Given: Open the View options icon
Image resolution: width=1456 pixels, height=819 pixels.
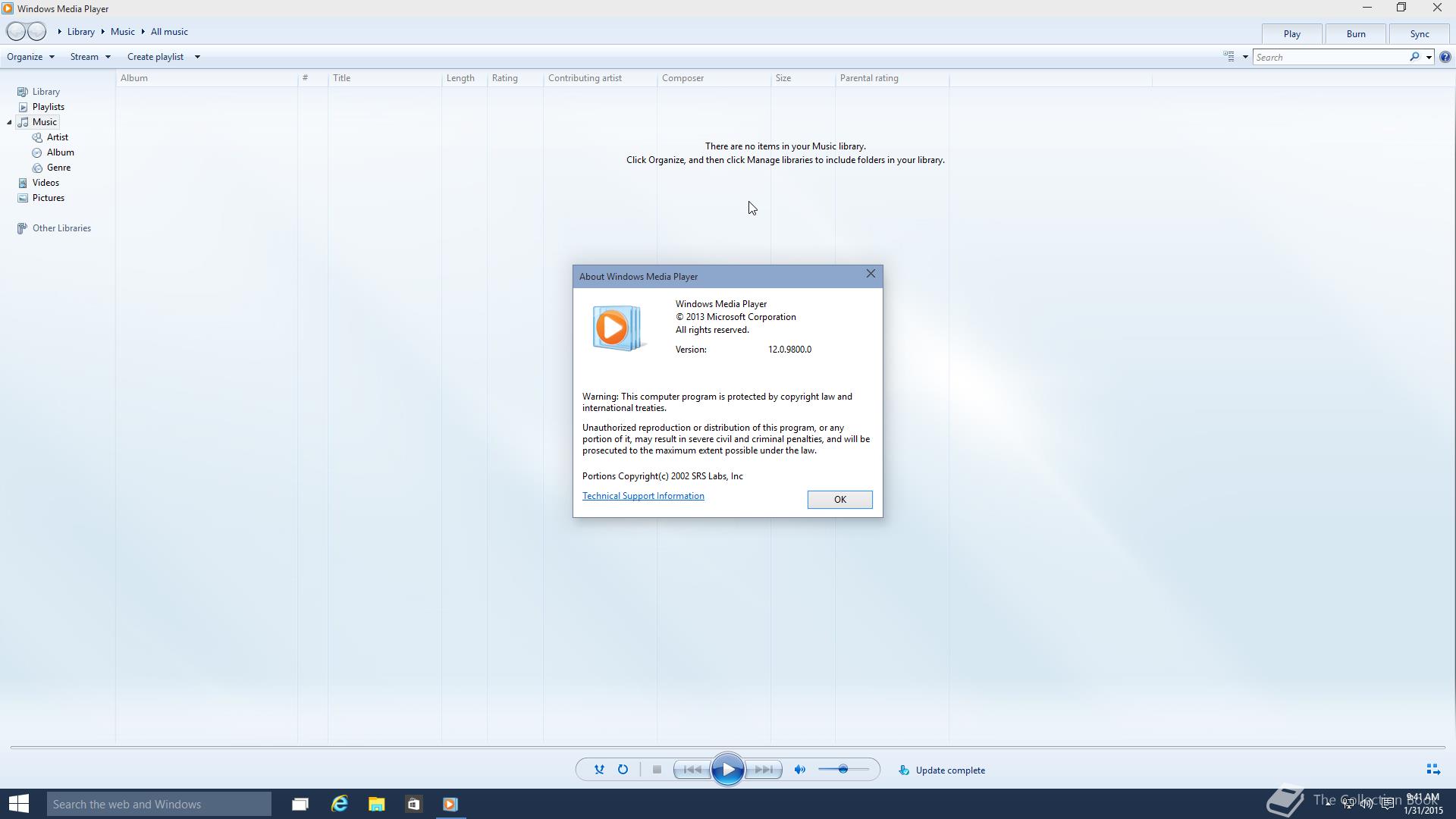Looking at the screenshot, I should [x=1229, y=57].
